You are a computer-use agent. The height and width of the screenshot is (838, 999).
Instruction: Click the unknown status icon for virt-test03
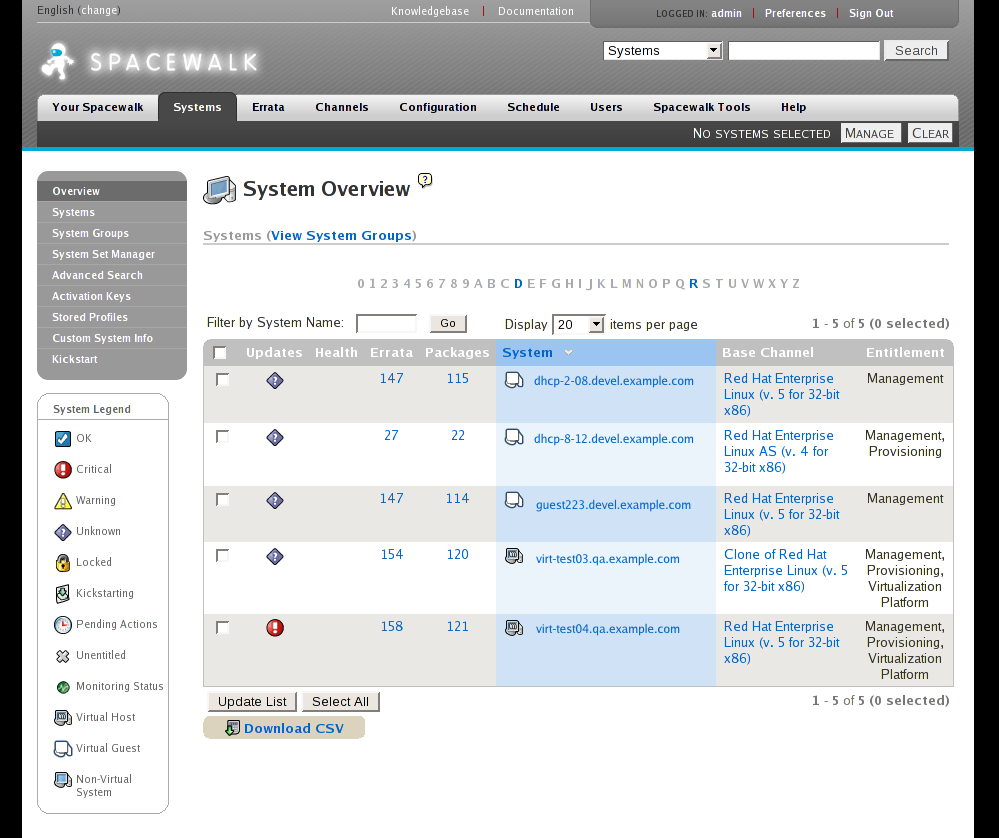point(275,556)
